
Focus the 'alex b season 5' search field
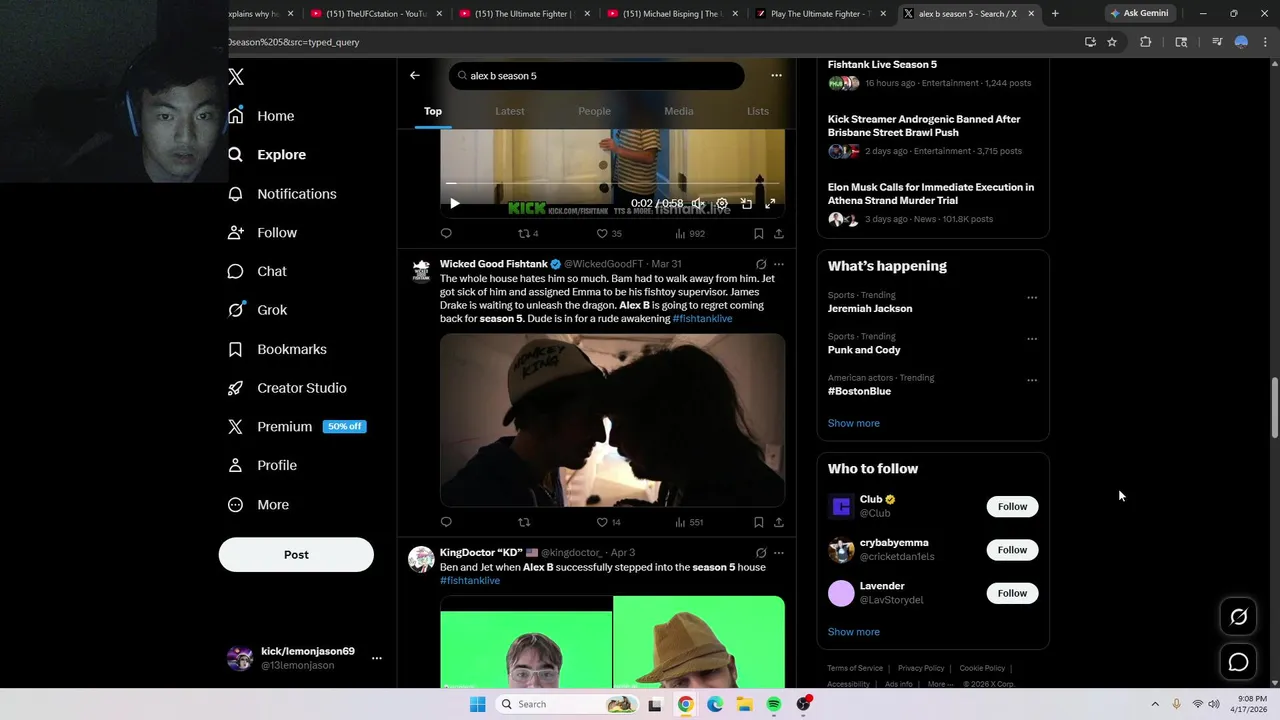point(597,76)
